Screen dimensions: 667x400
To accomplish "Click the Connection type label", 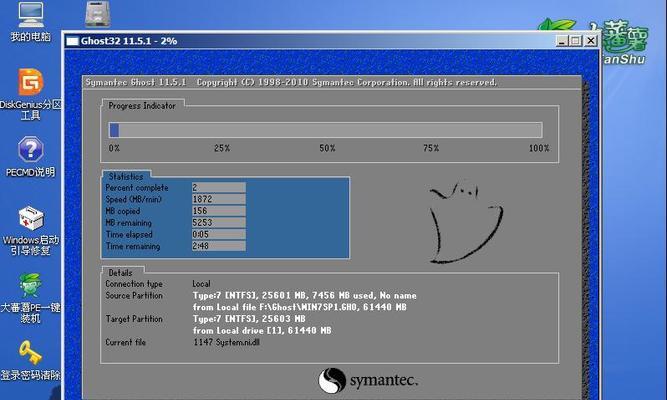I will (x=134, y=284).
